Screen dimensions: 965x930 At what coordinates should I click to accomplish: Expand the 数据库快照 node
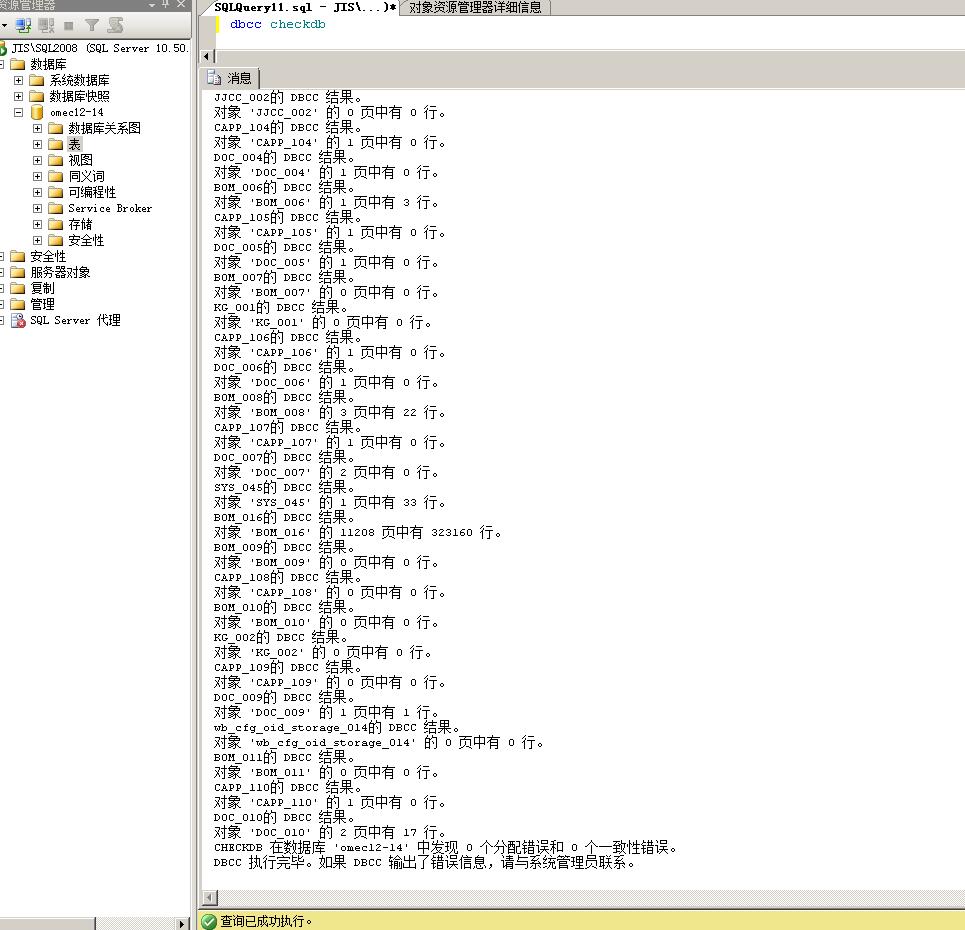[x=18, y=96]
